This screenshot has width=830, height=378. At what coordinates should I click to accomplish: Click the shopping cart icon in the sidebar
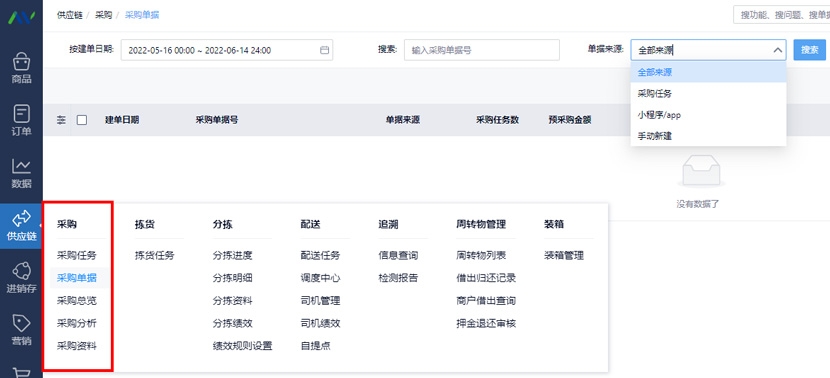coord(21,372)
